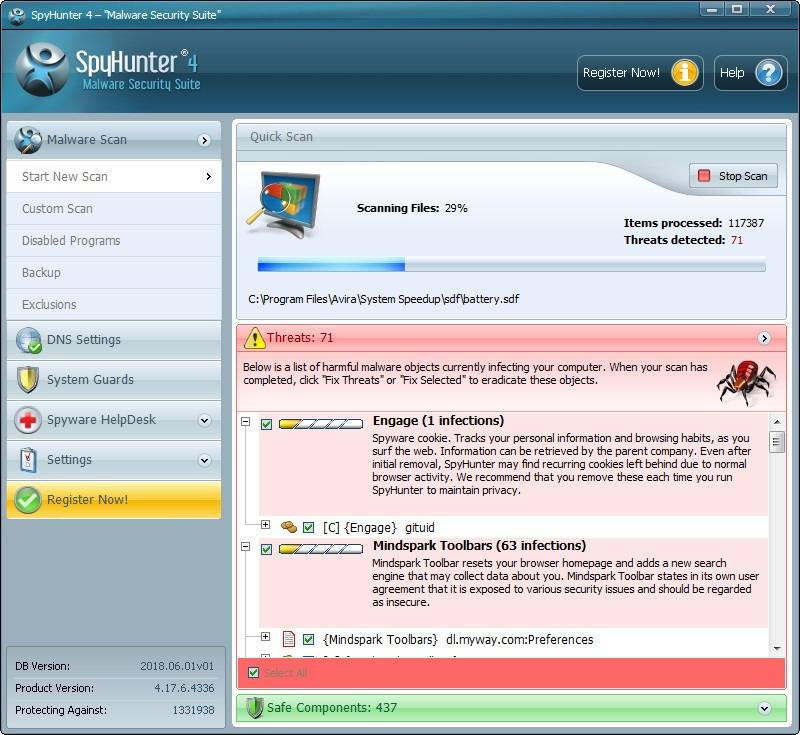Screen dimensions: 800x735
Task: Expand the Safe Components panel chevron
Action: (x=764, y=708)
